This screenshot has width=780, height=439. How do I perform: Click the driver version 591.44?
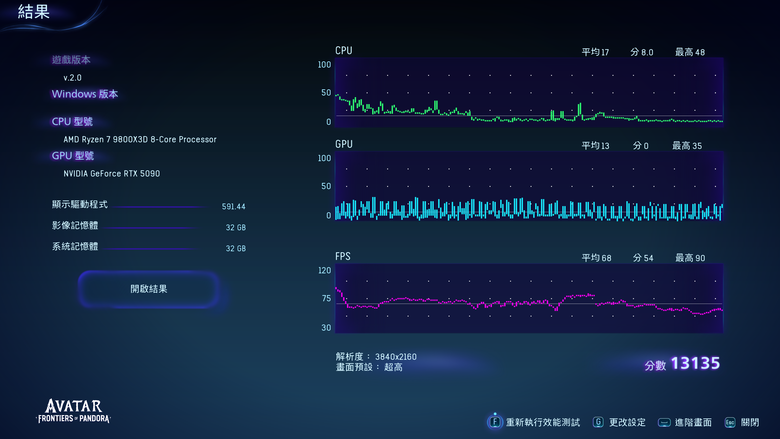coord(233,206)
